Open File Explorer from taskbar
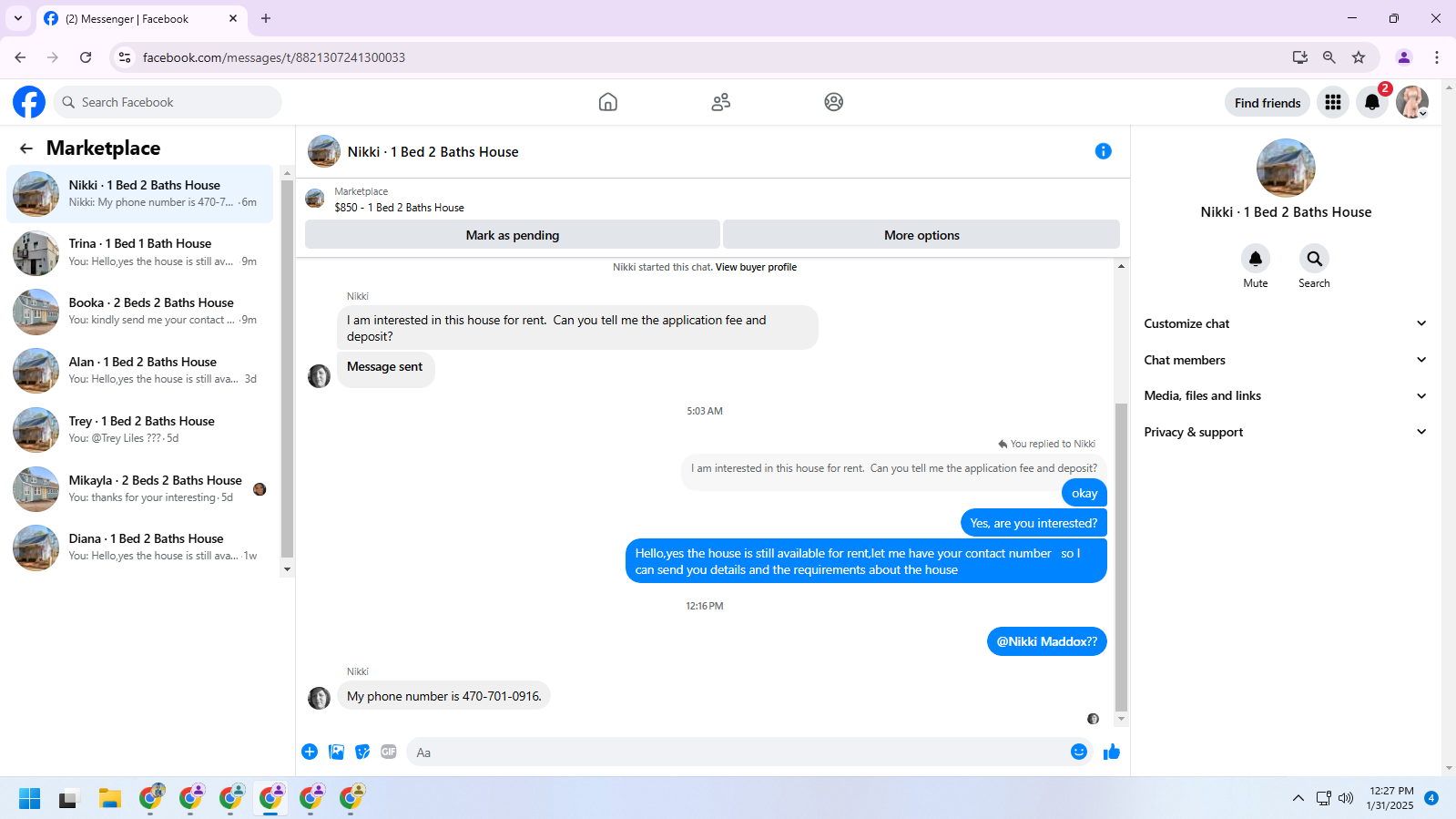Viewport: 1456px width, 819px height. point(110,799)
